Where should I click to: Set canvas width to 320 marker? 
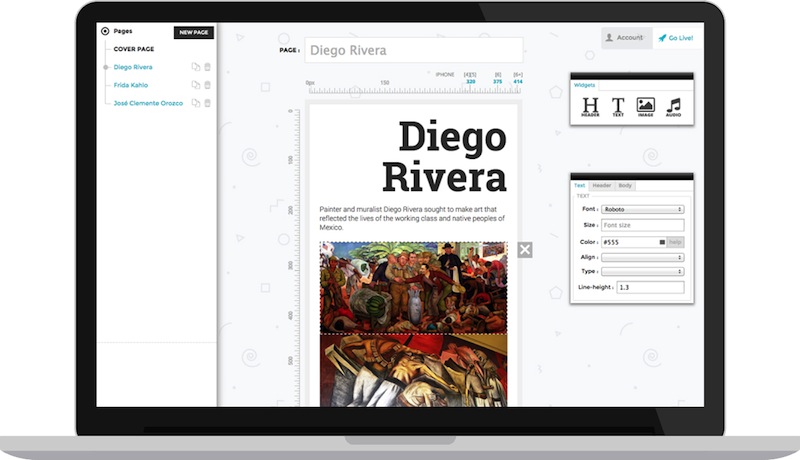click(x=470, y=82)
